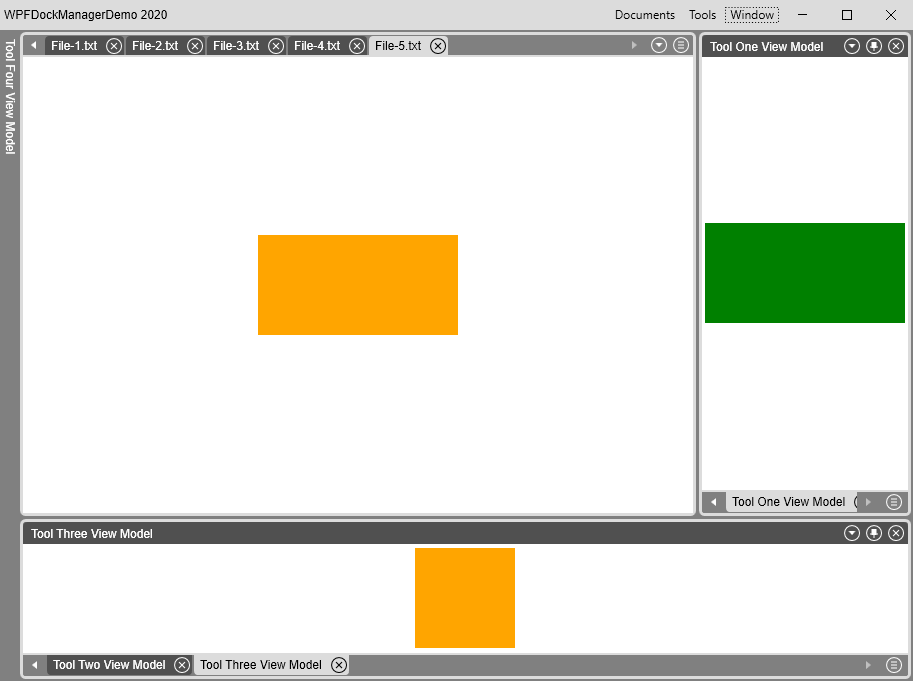Open the Window menu
This screenshot has height=681, width=913.
pyautogui.click(x=752, y=15)
